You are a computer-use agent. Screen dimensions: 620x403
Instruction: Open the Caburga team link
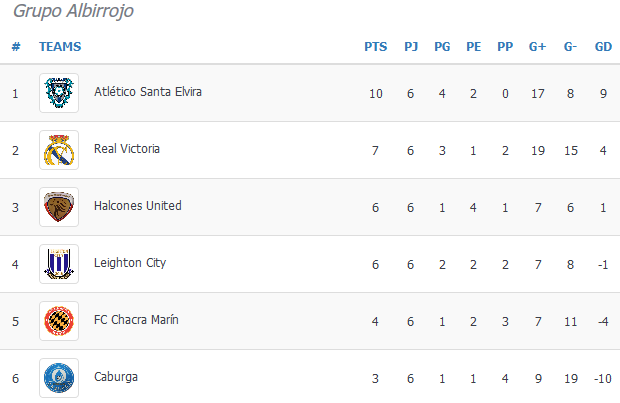pos(116,377)
